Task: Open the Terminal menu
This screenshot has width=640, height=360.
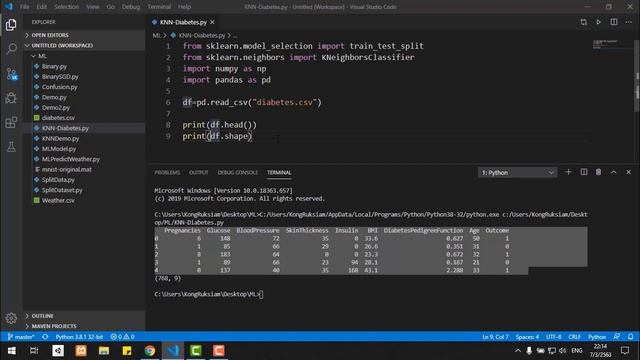Action: (x=159, y=7)
